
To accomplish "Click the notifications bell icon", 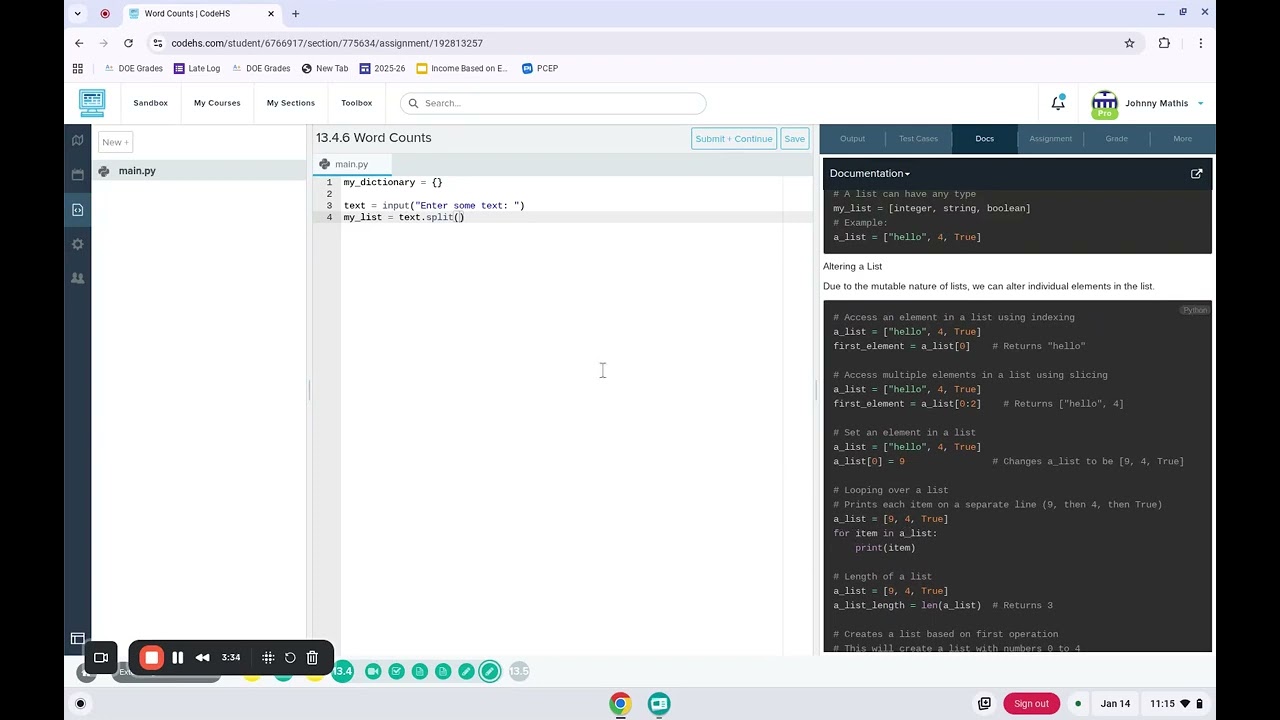I will [1058, 103].
